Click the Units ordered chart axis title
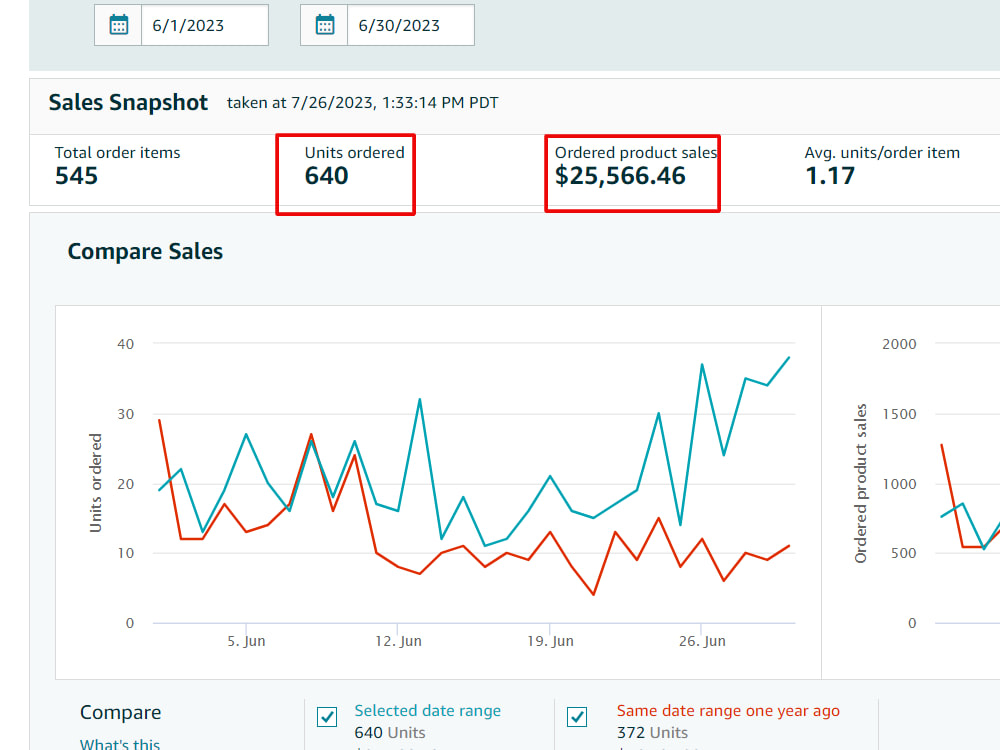 (x=95, y=483)
